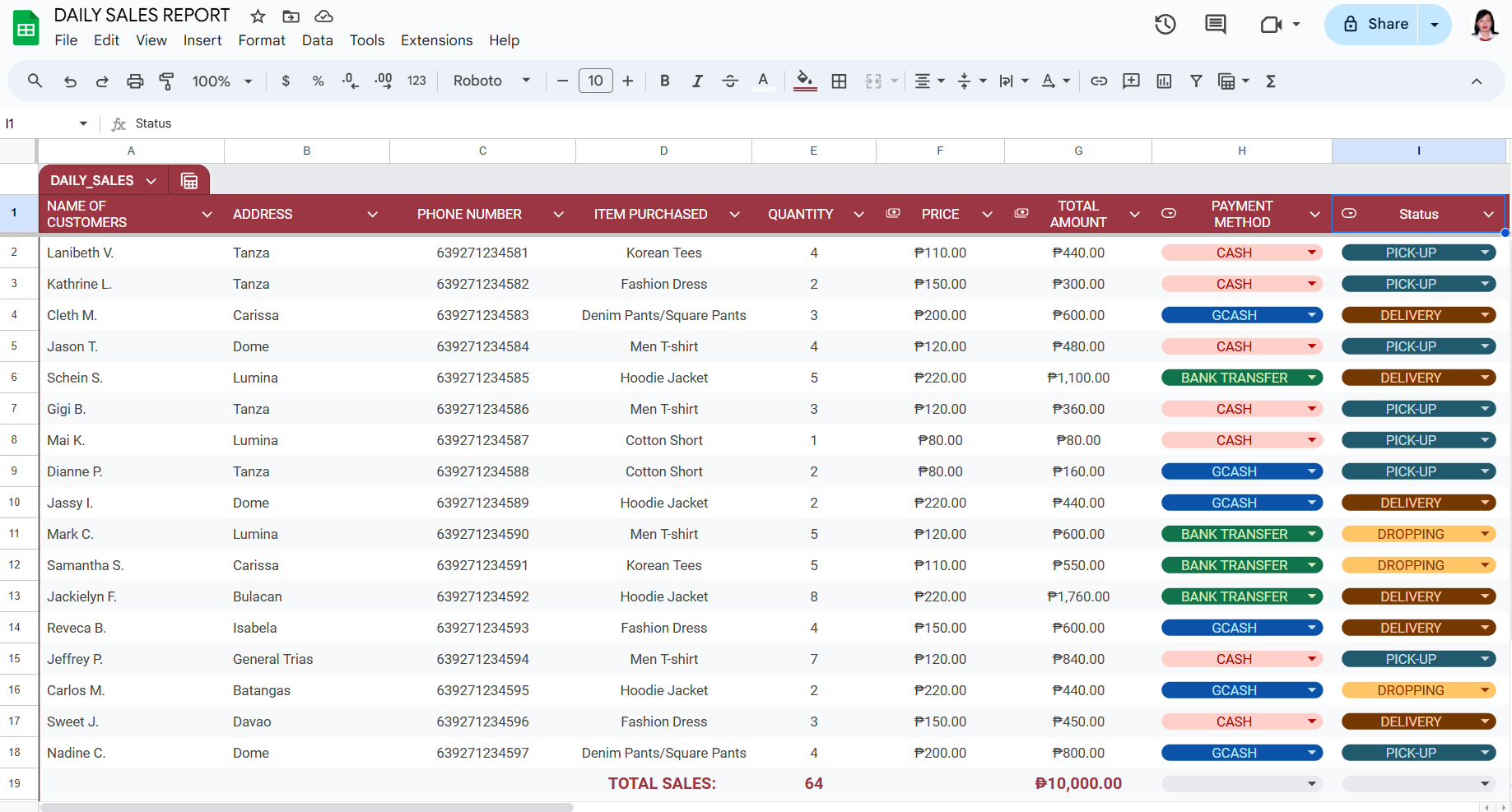Click the insert link icon
Screen dimensions: 1512x812
pyautogui.click(x=1099, y=81)
